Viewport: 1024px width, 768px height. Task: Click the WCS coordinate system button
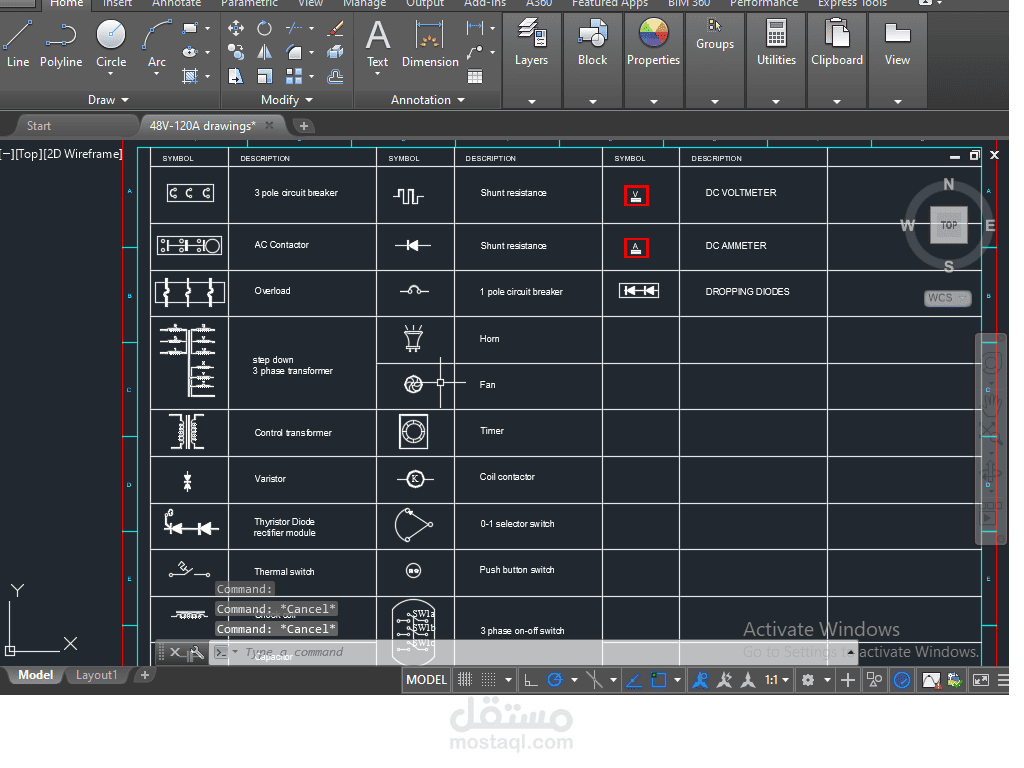948,298
